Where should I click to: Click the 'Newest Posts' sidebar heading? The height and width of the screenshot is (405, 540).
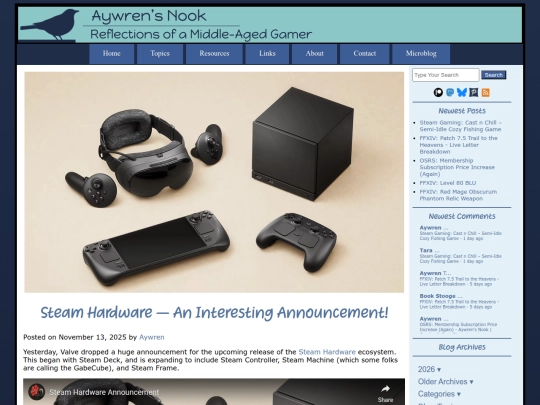pyautogui.click(x=462, y=111)
